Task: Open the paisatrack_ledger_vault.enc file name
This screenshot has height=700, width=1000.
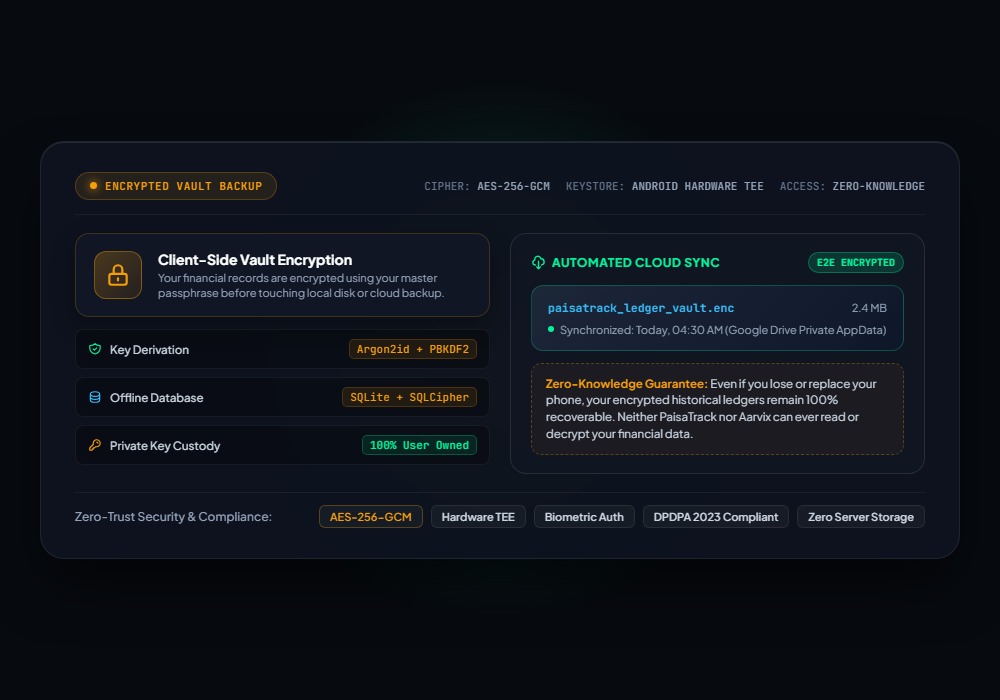Action: coord(641,308)
